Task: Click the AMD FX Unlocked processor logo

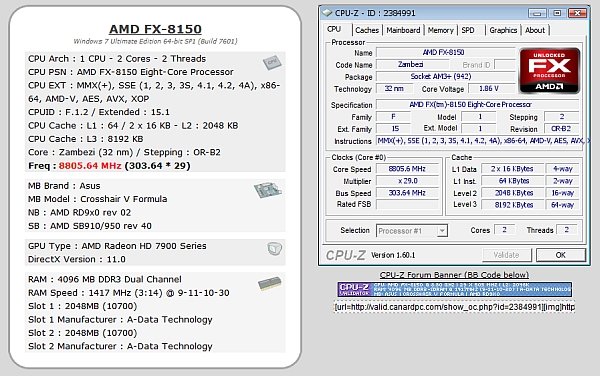Action: (x=549, y=70)
